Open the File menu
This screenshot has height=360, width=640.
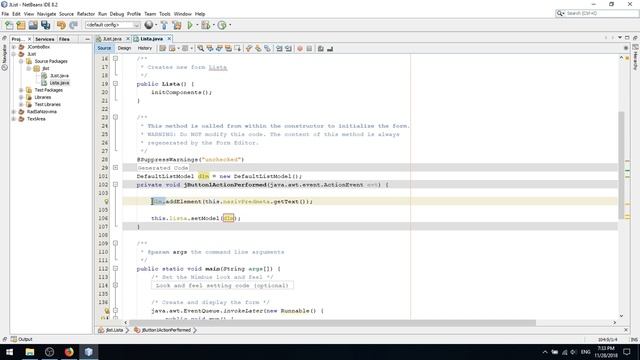(5, 14)
